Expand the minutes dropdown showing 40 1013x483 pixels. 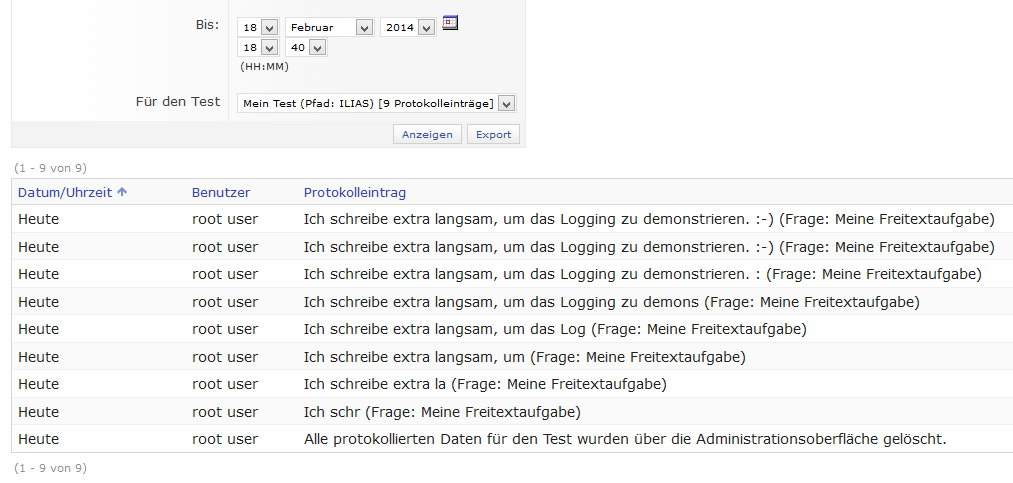[307, 48]
